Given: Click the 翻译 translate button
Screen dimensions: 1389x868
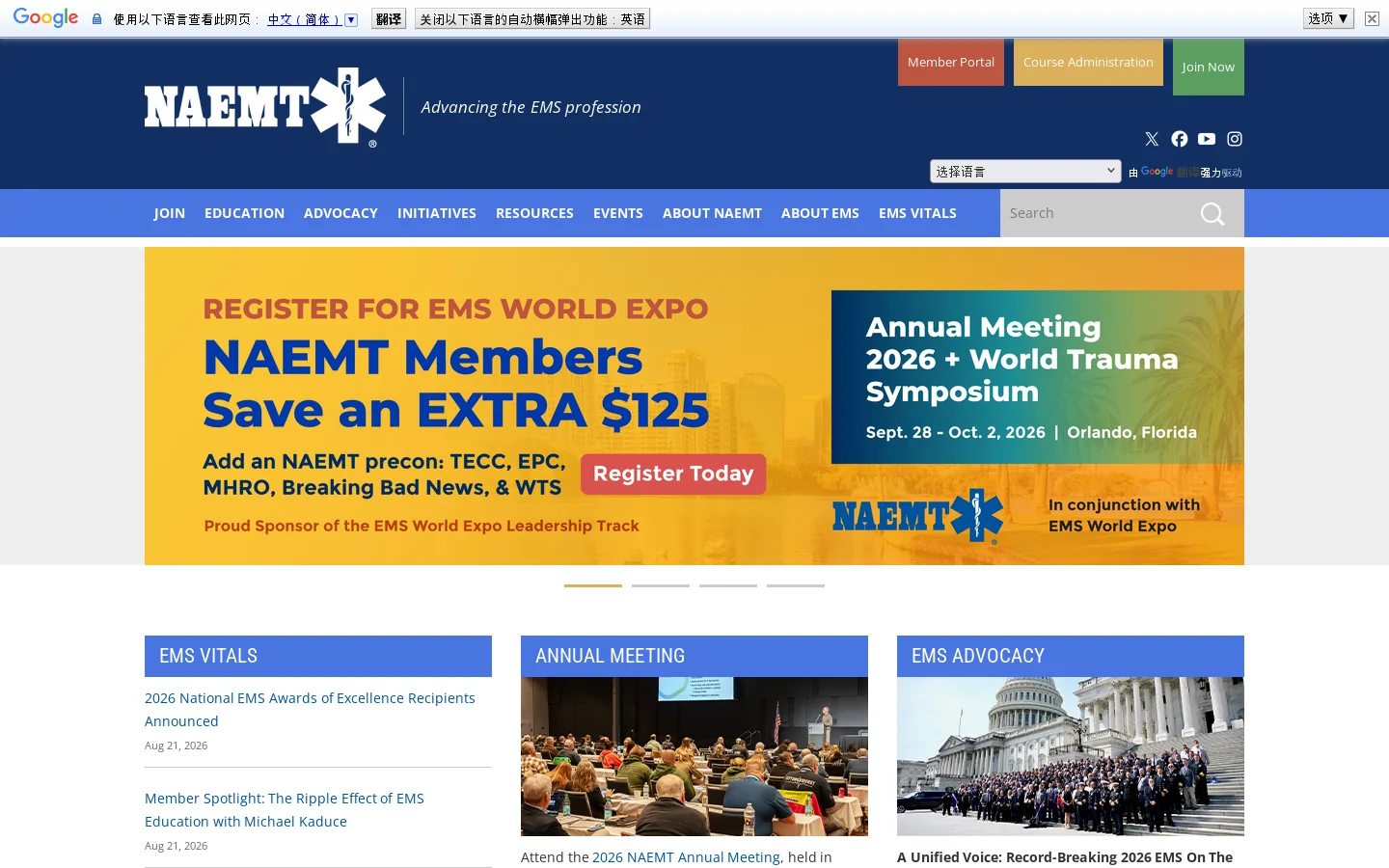Looking at the screenshot, I should tap(389, 19).
